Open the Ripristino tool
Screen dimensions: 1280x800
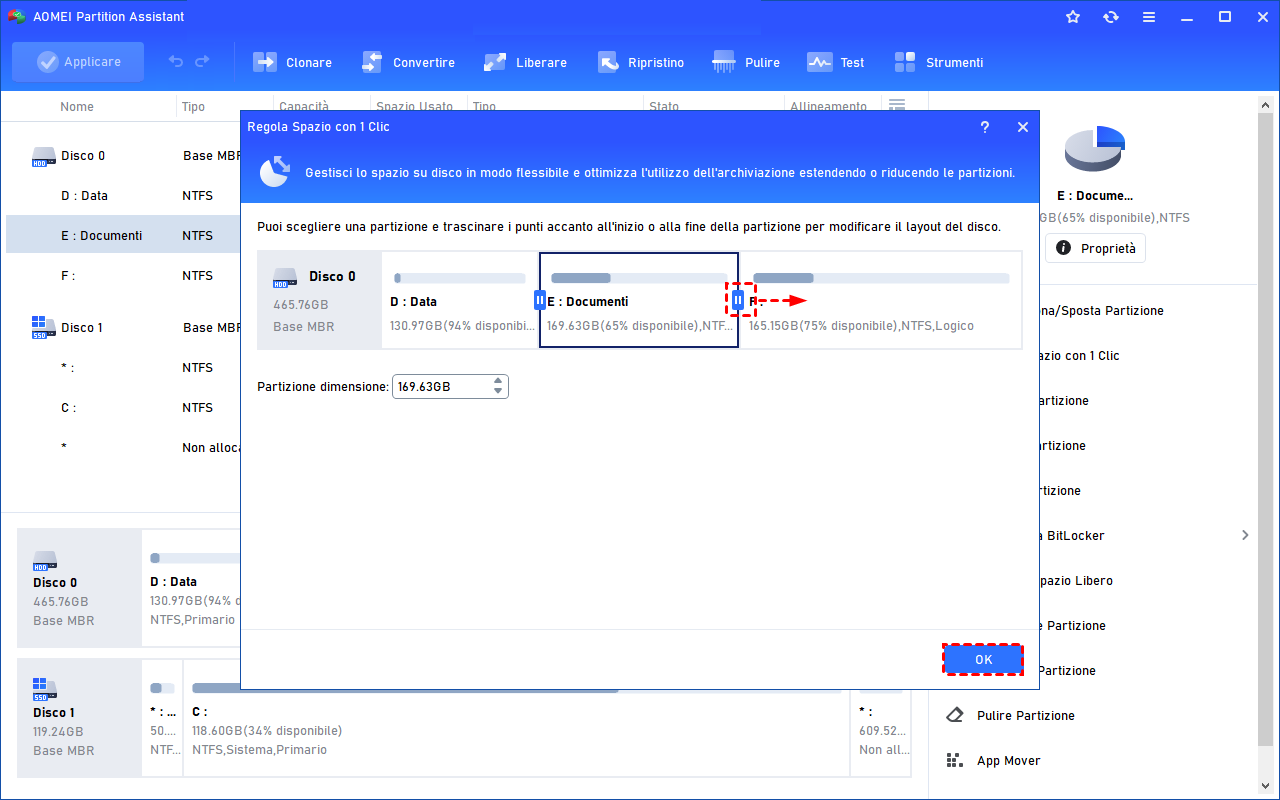coord(640,62)
